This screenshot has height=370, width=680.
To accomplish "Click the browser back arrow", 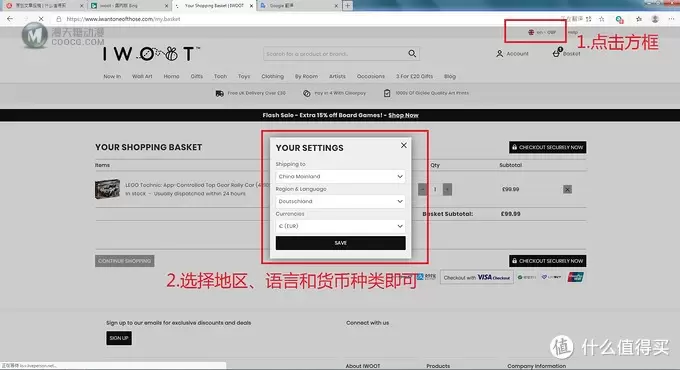I will coord(10,19).
